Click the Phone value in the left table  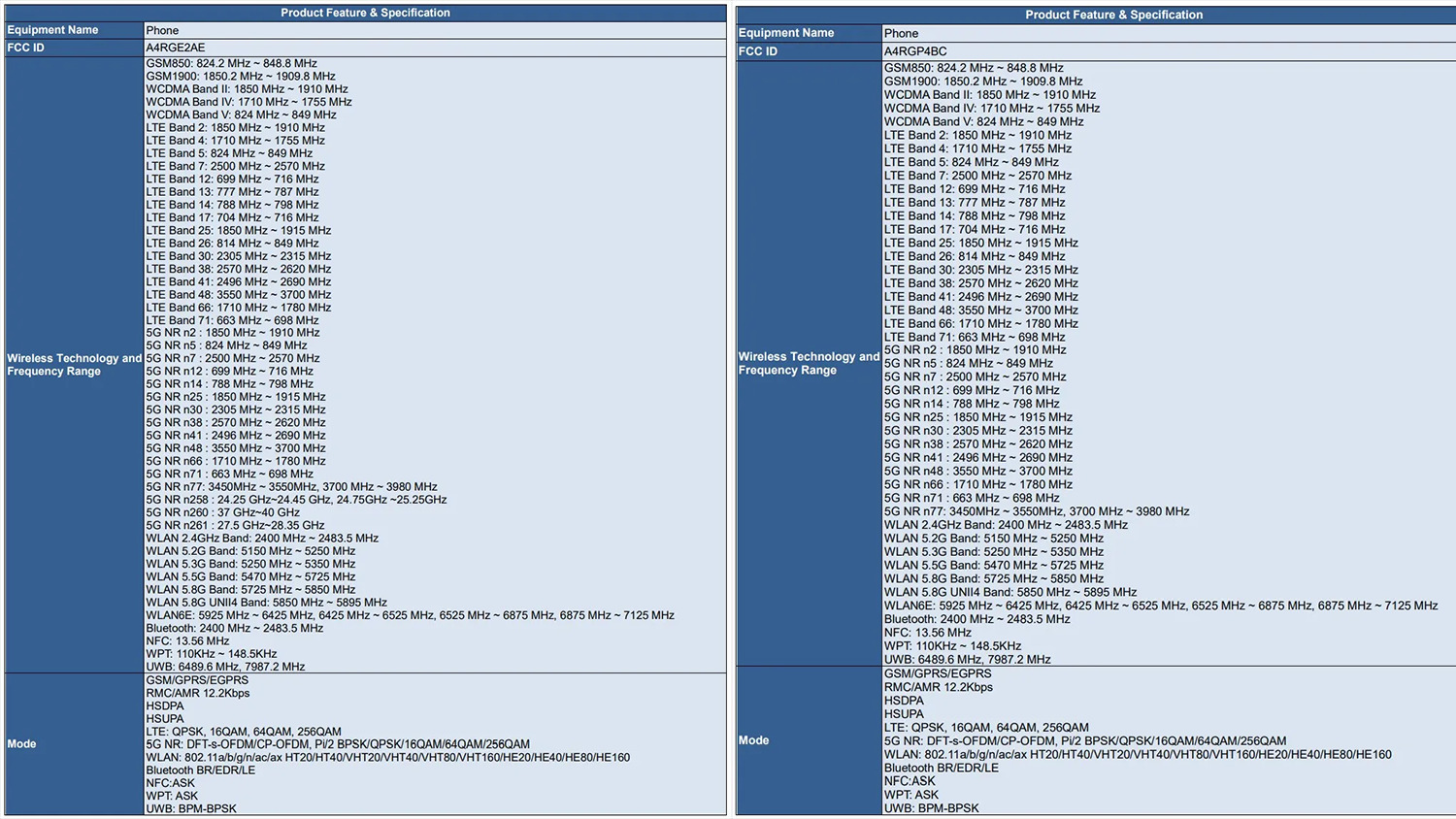click(x=162, y=30)
